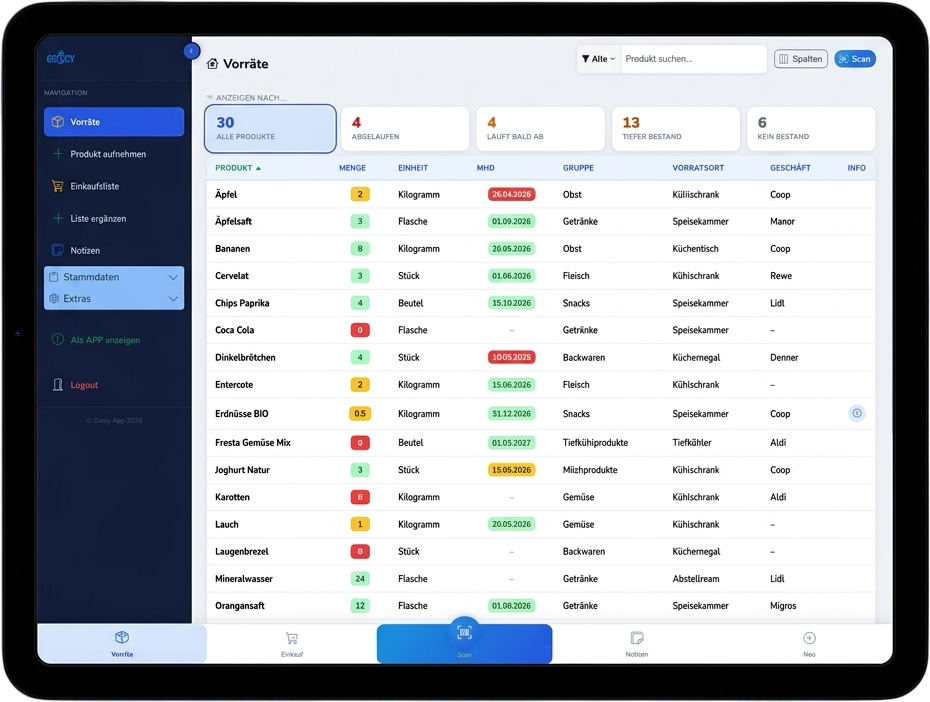This screenshot has width=930, height=702.
Task: Select the 4 Läuft bald ab card
Action: [540, 129]
